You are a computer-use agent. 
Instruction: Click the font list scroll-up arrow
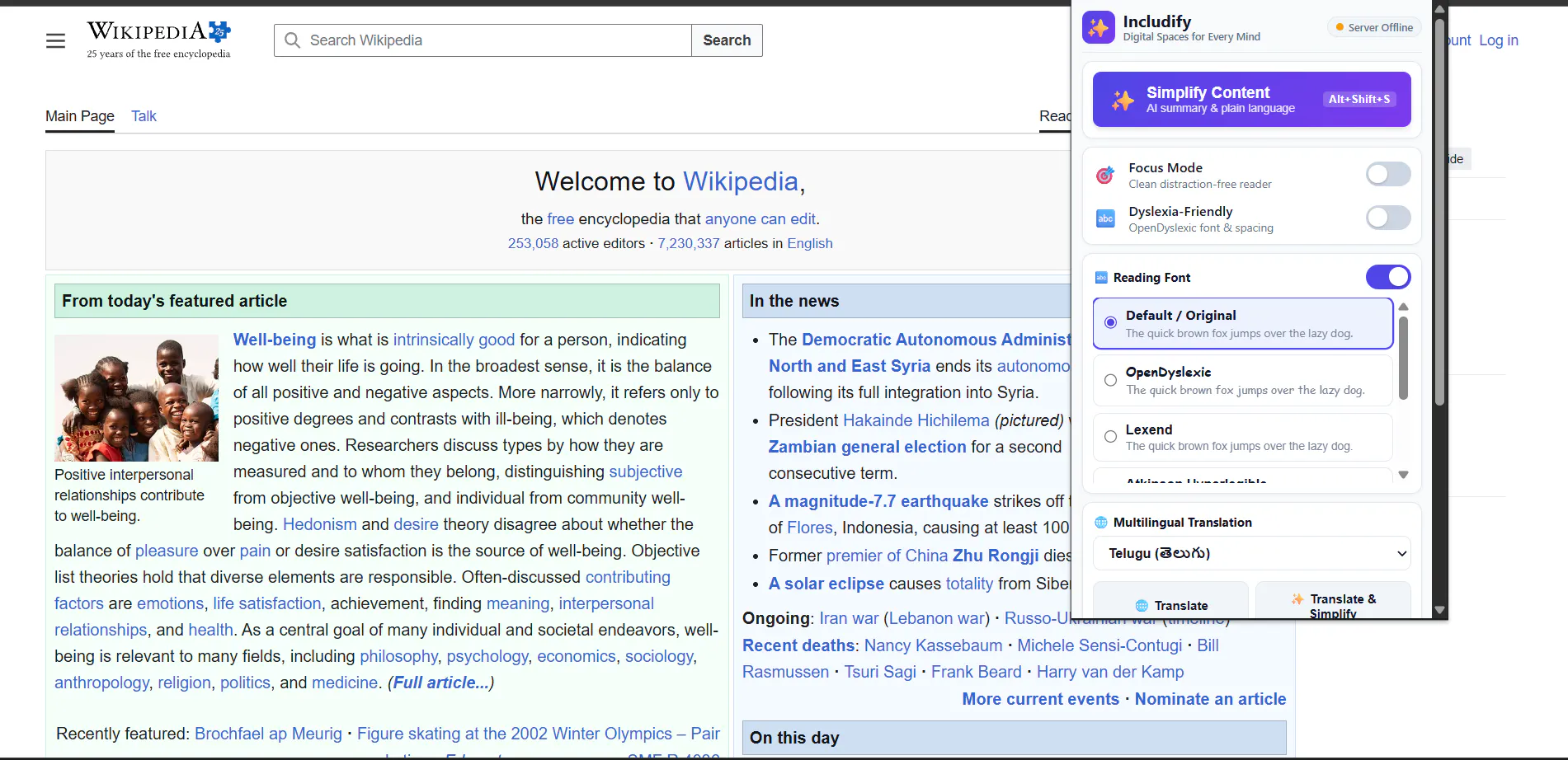coord(1403,307)
